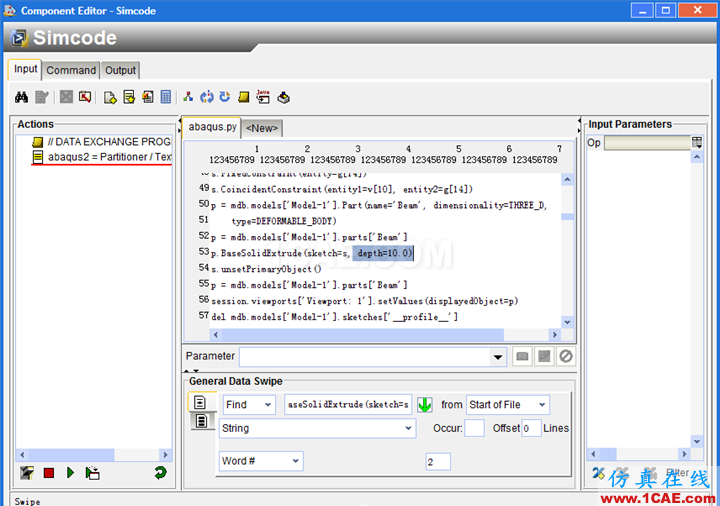
Task: Maximize the Component Editor window
Action: point(665,10)
